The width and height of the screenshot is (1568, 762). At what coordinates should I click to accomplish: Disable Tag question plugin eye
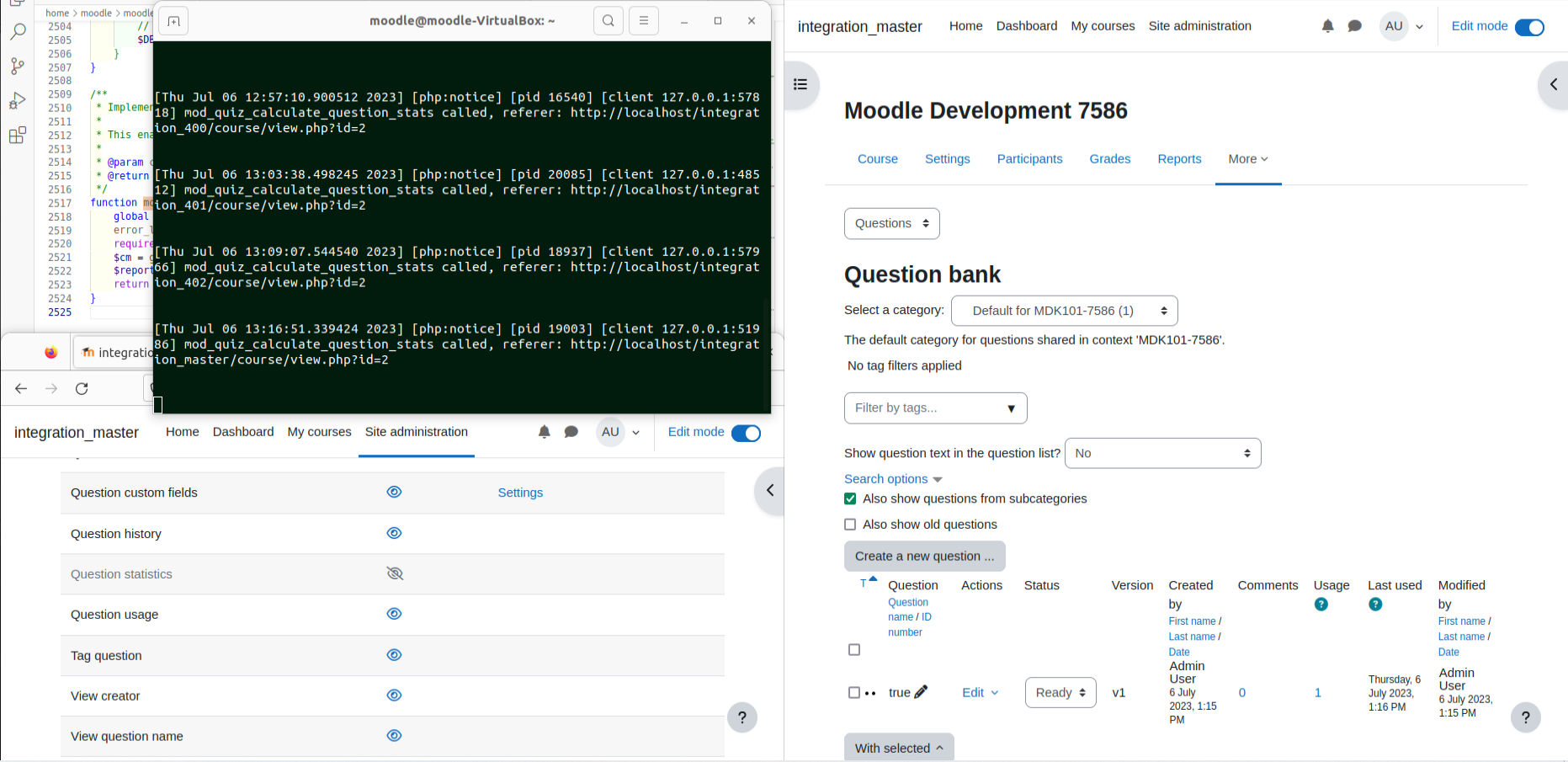point(394,655)
